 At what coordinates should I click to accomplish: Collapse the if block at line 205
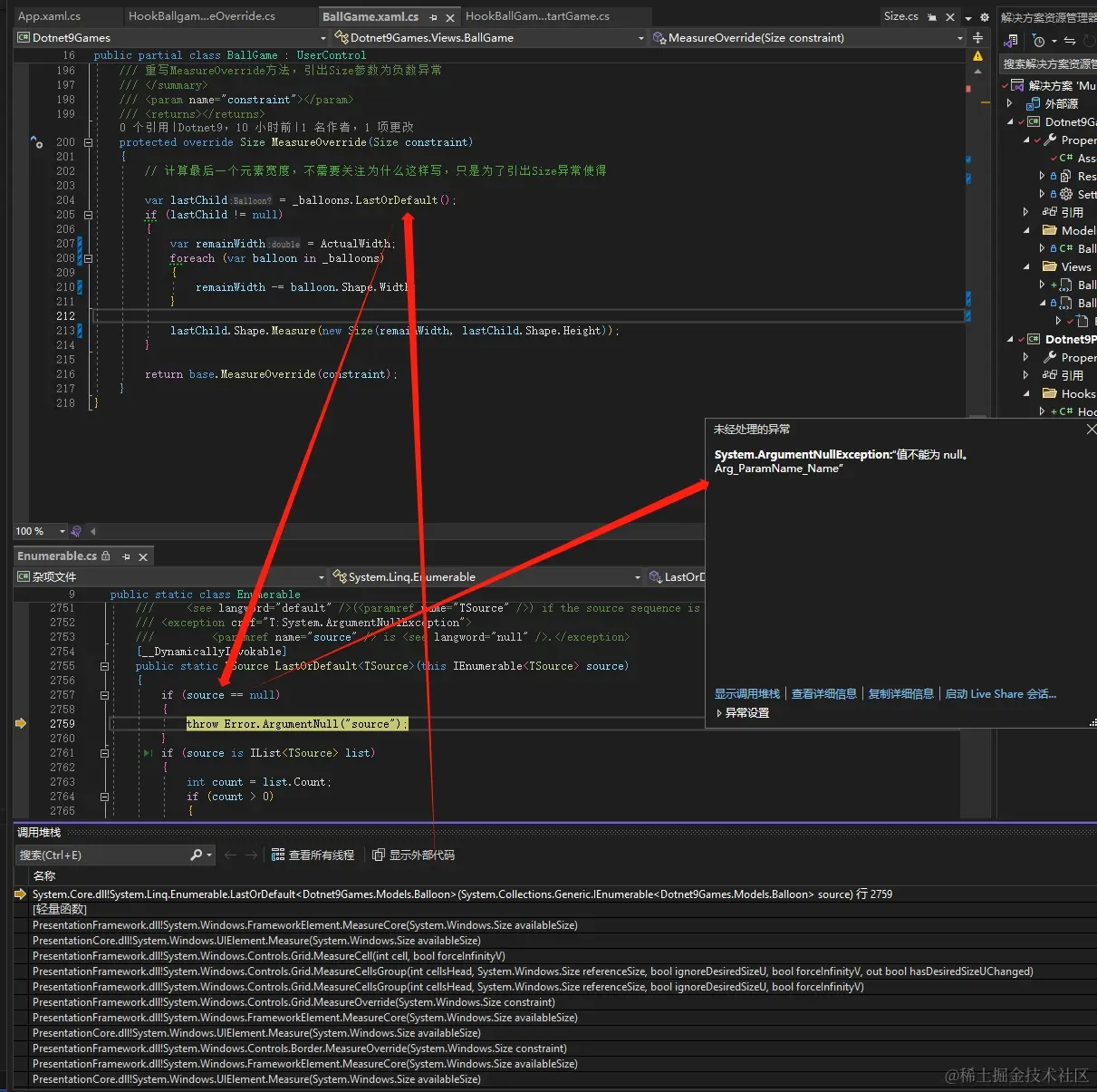(x=88, y=215)
